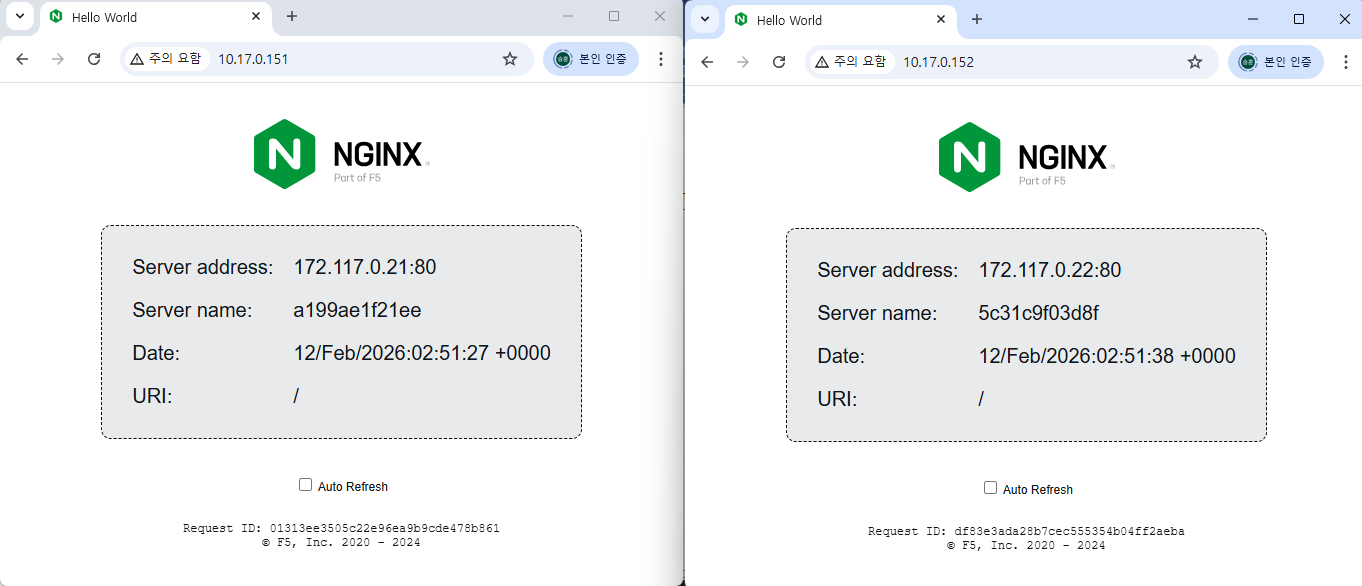Go forward in the 10.17.0.152 window
This screenshot has height=586, width=1362.
pos(743,62)
